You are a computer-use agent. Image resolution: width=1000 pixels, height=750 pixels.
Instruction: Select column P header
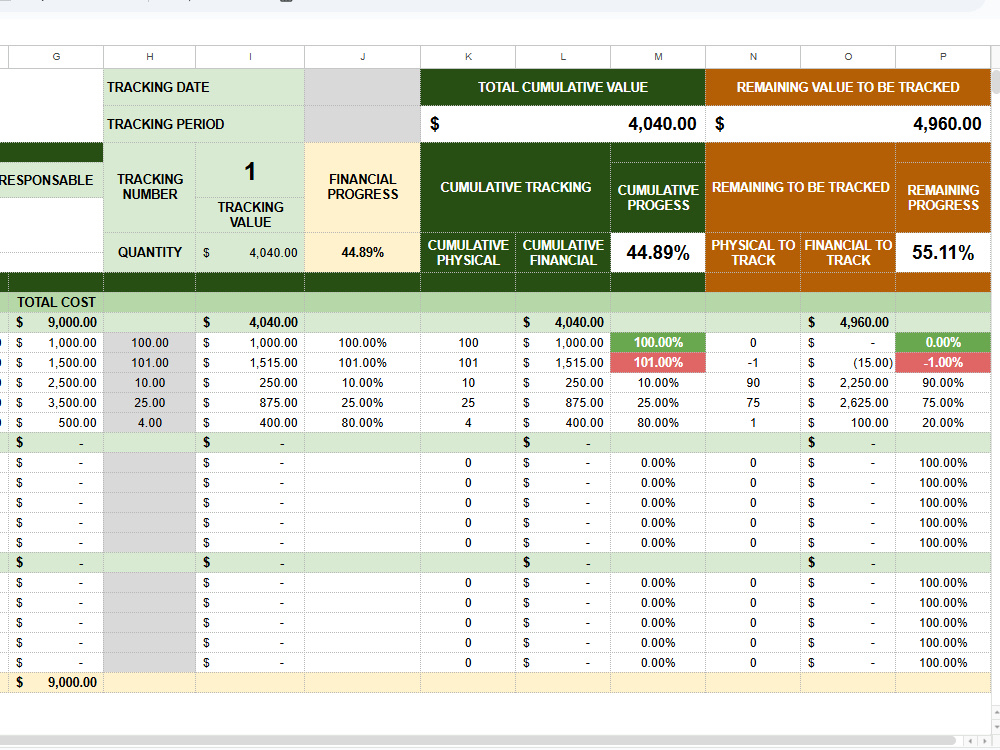pyautogui.click(x=943, y=57)
